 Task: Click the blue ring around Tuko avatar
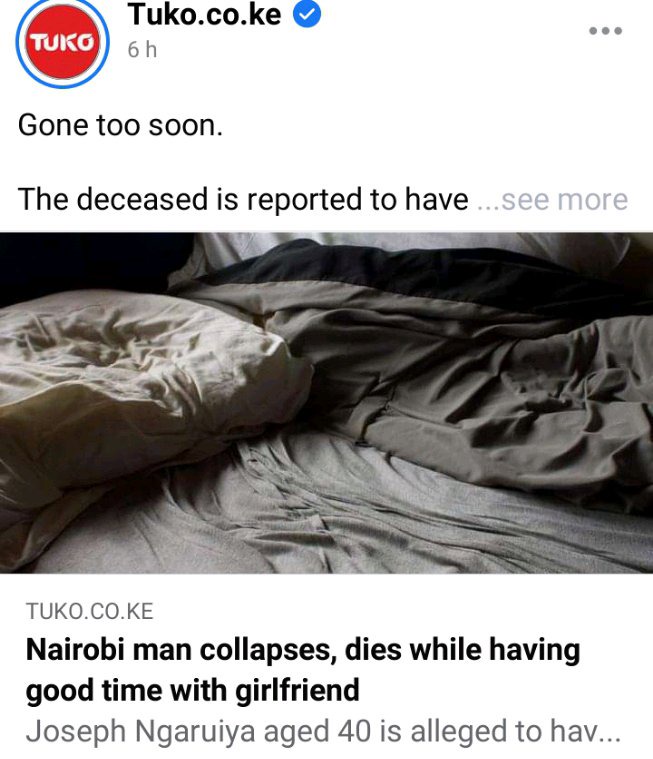tap(62, 3)
